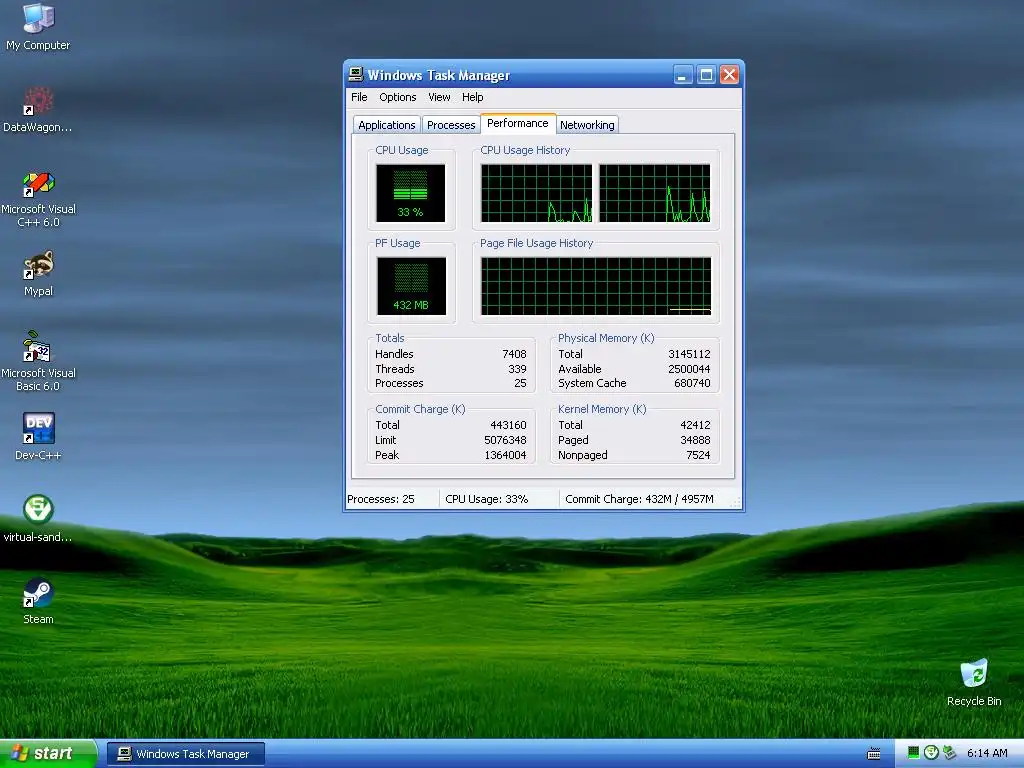The width and height of the screenshot is (1024, 768).
Task: Click the Safely Remove Hardware tray icon
Action: pyautogui.click(x=949, y=753)
